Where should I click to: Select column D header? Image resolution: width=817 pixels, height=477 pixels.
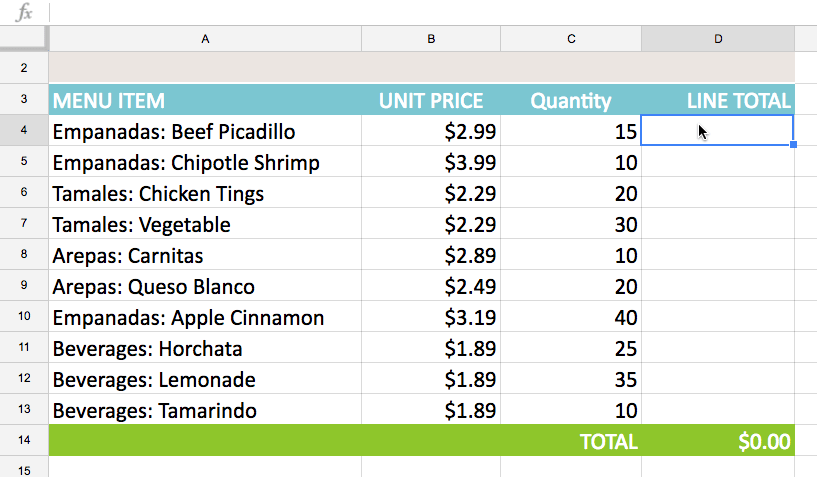coord(718,39)
